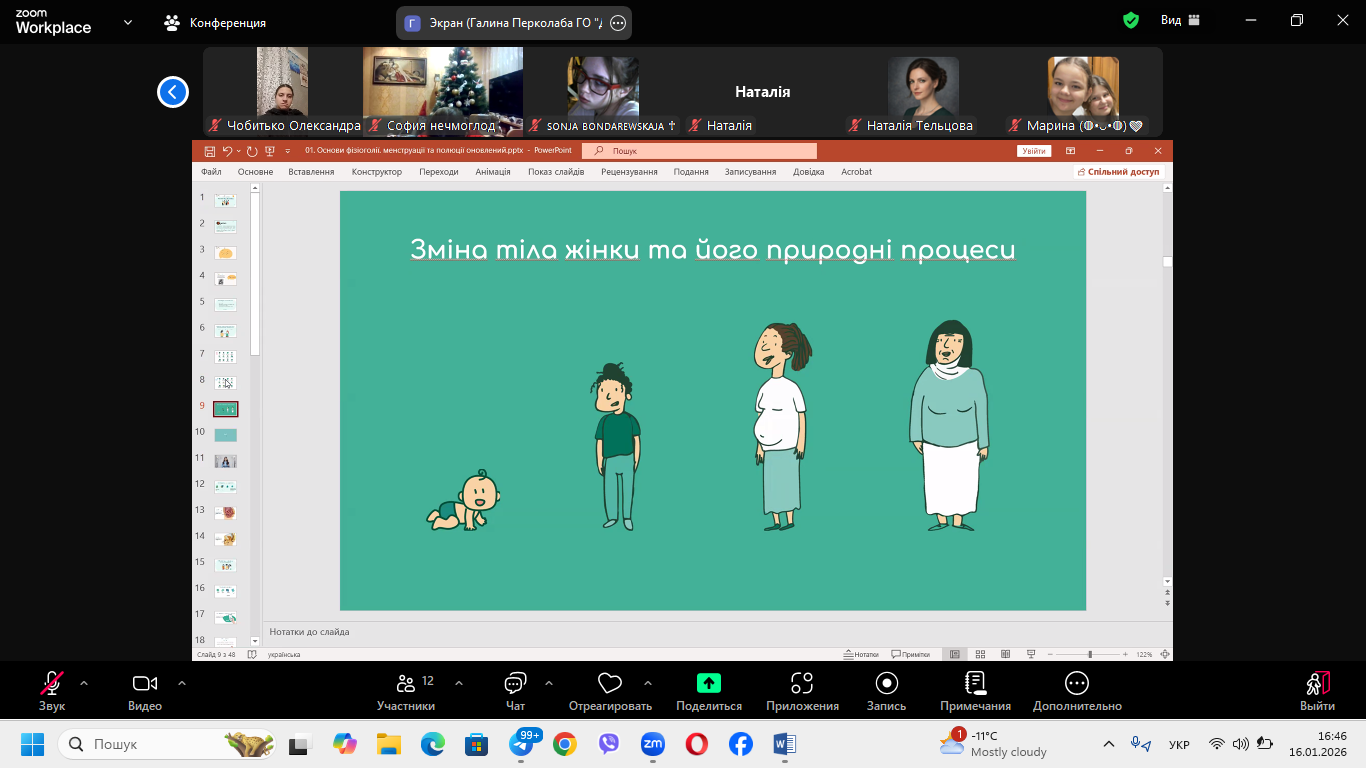1366x768 pixels.
Task: Open the Приложения apps icon
Action: pyautogui.click(x=802, y=684)
